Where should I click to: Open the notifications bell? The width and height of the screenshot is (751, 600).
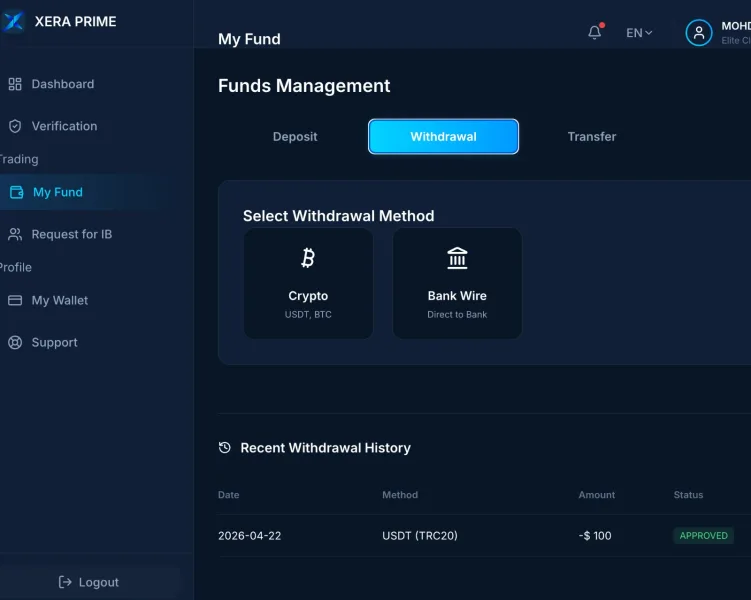point(595,32)
